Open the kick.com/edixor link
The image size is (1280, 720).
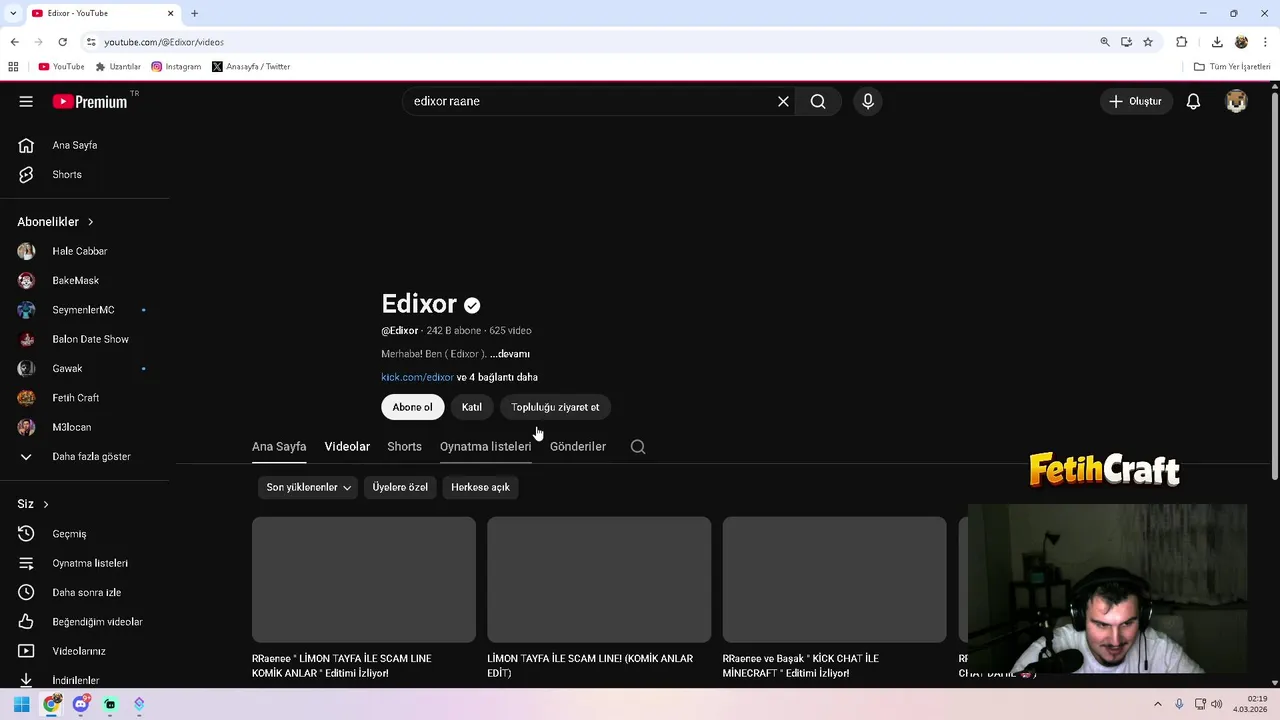point(417,377)
